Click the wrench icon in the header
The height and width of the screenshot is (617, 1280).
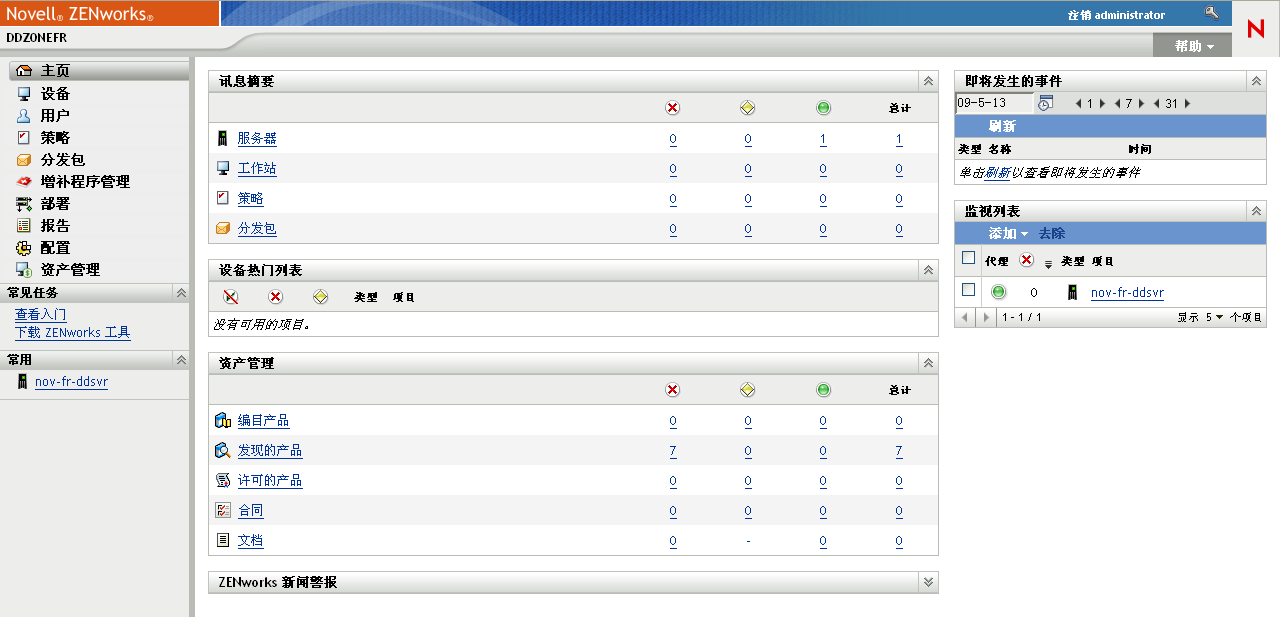click(x=1212, y=14)
